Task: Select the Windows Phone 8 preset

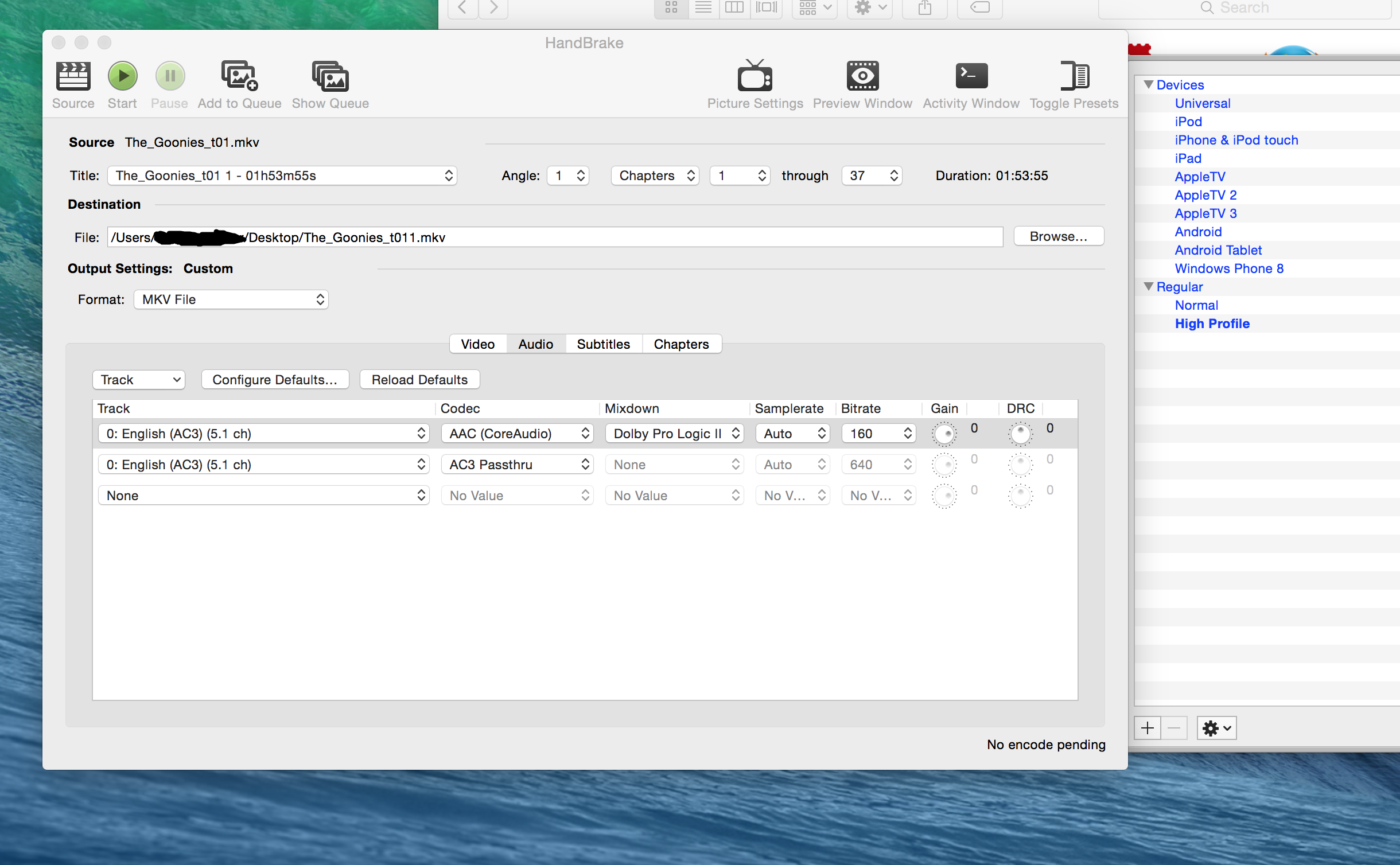Action: click(1229, 268)
